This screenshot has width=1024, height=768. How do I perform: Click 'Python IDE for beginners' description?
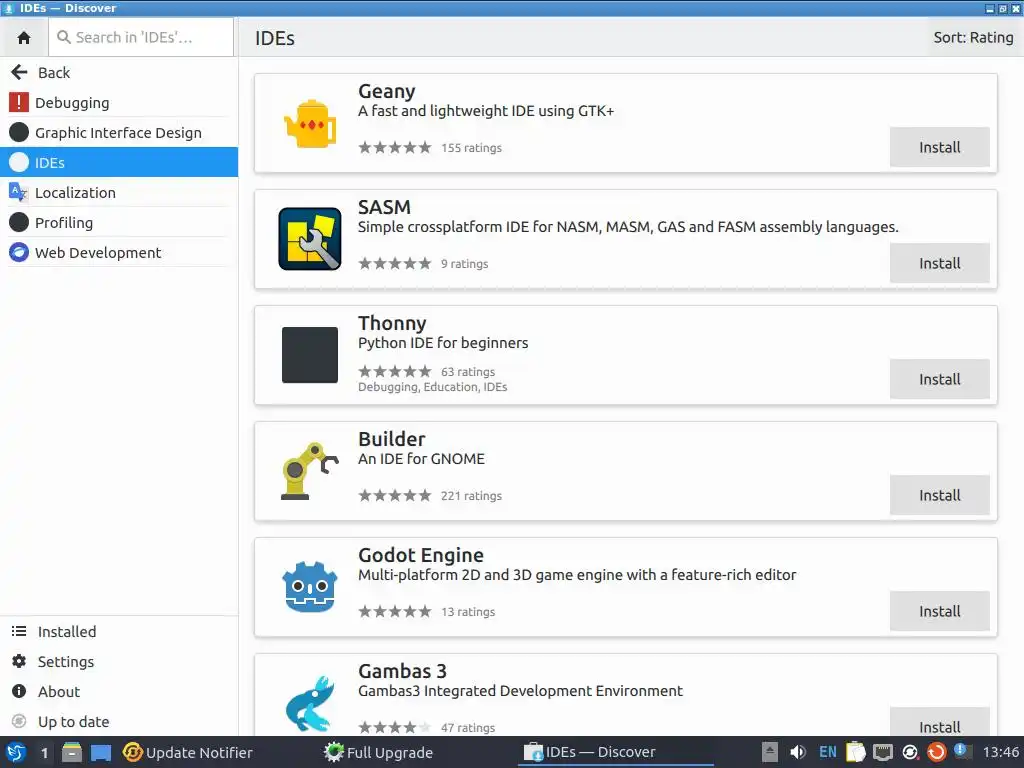point(443,343)
